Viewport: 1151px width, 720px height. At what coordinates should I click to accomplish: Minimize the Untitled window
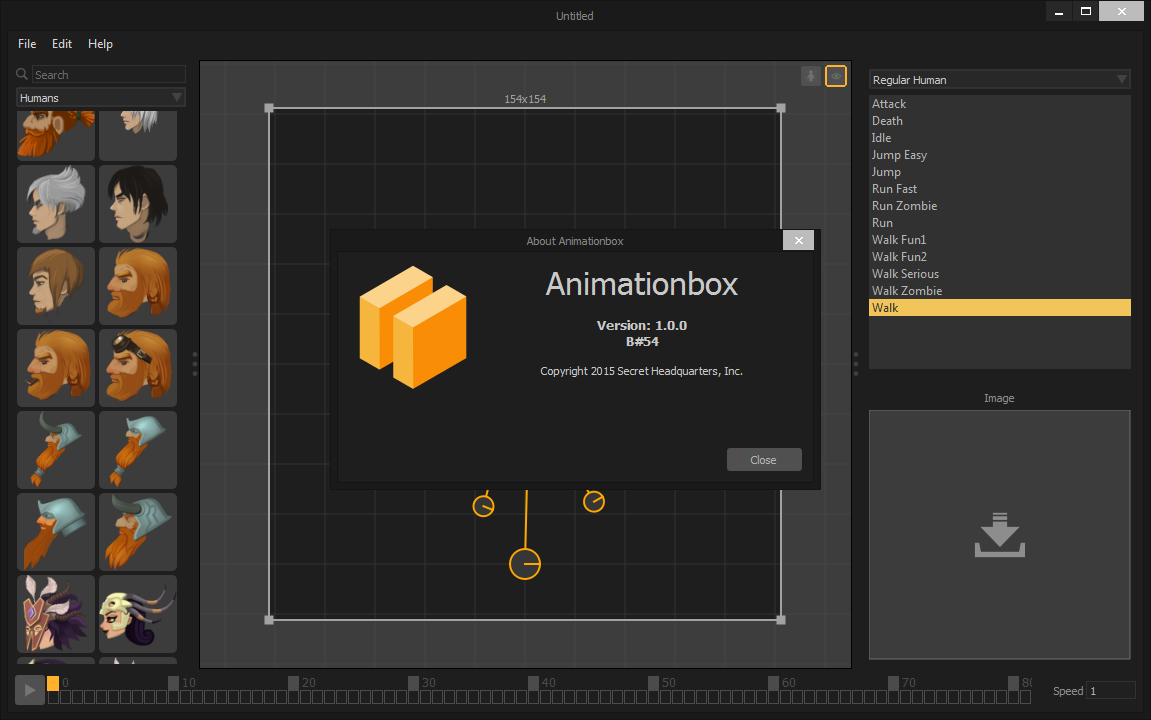click(1059, 11)
